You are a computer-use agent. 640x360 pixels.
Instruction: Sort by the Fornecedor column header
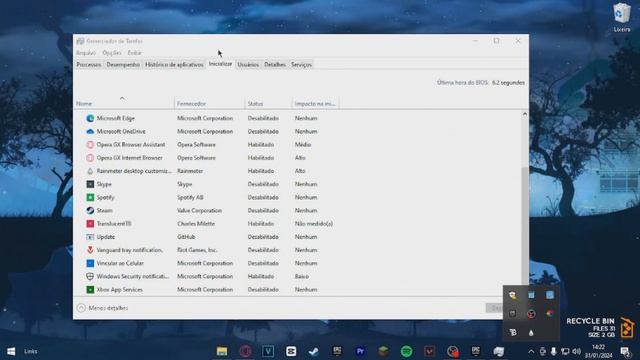click(209, 104)
